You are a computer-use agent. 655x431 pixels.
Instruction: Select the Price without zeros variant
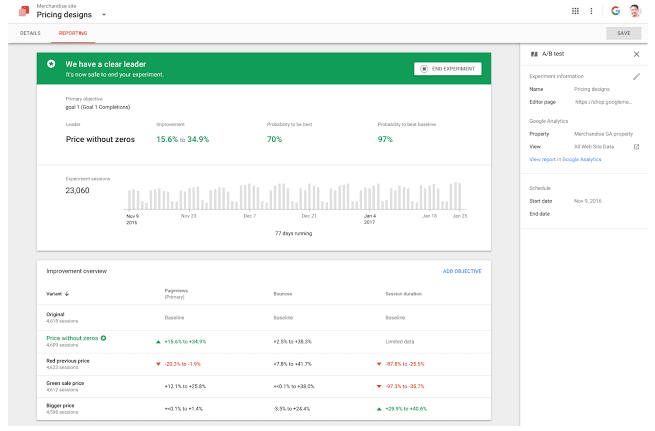click(72, 338)
